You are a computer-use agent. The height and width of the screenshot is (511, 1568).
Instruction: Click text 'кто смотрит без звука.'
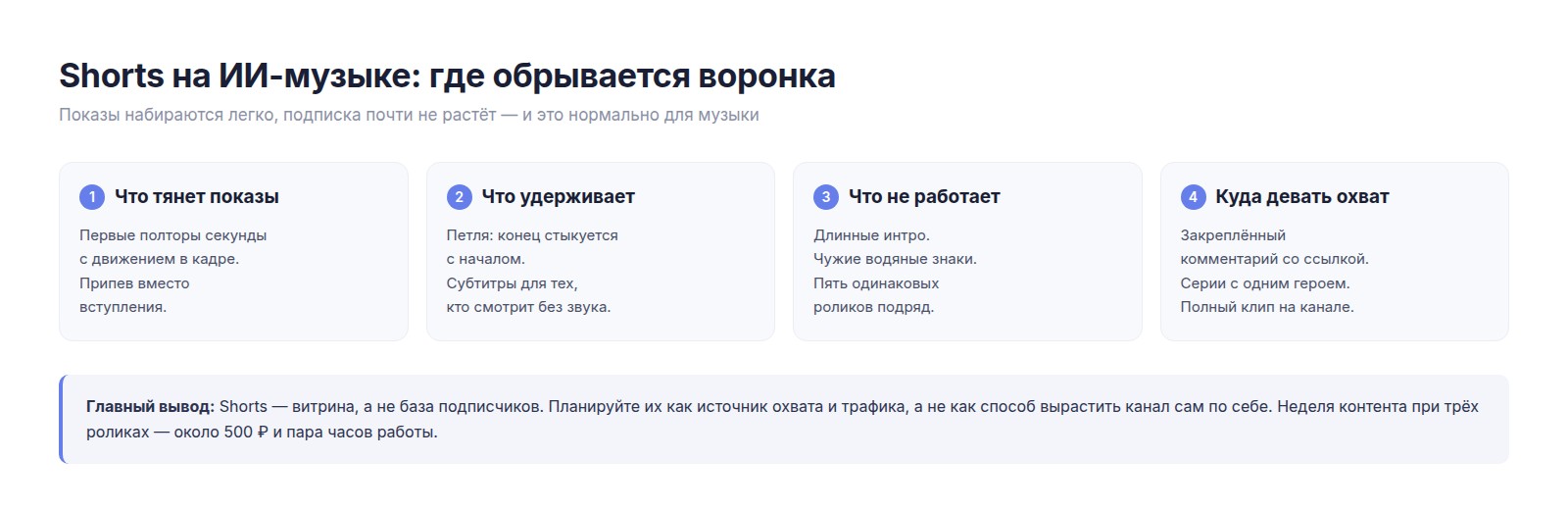point(528,307)
